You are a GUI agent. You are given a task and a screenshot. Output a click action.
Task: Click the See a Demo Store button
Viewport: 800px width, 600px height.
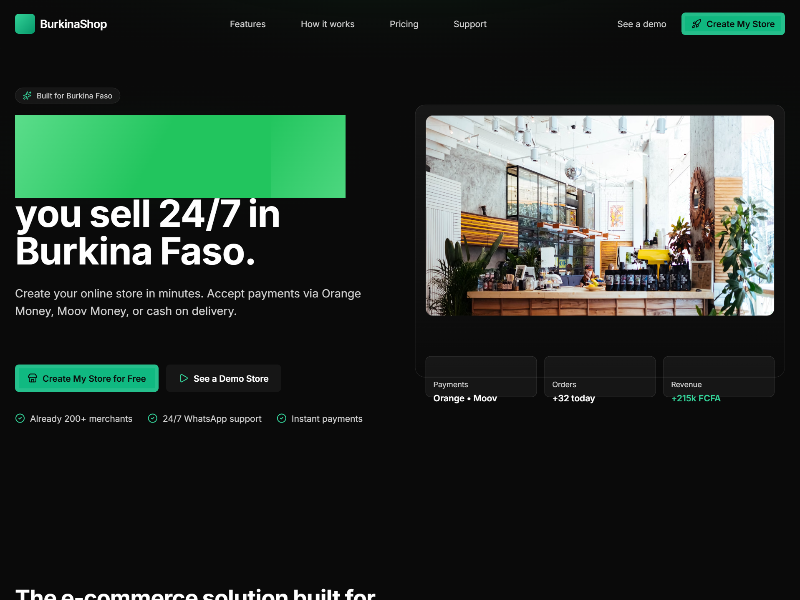coord(223,378)
